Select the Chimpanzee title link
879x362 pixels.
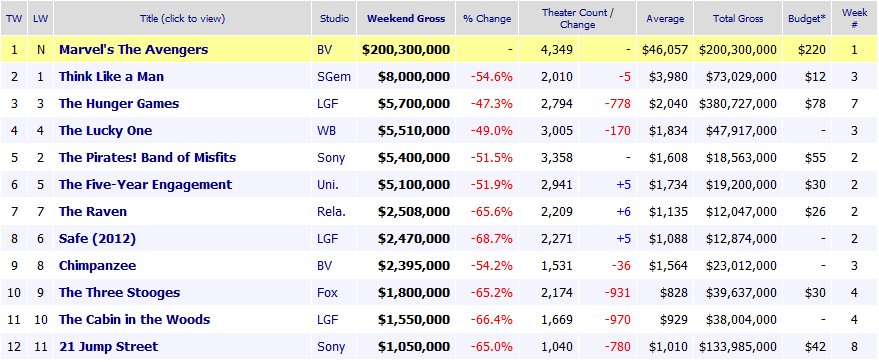98,266
